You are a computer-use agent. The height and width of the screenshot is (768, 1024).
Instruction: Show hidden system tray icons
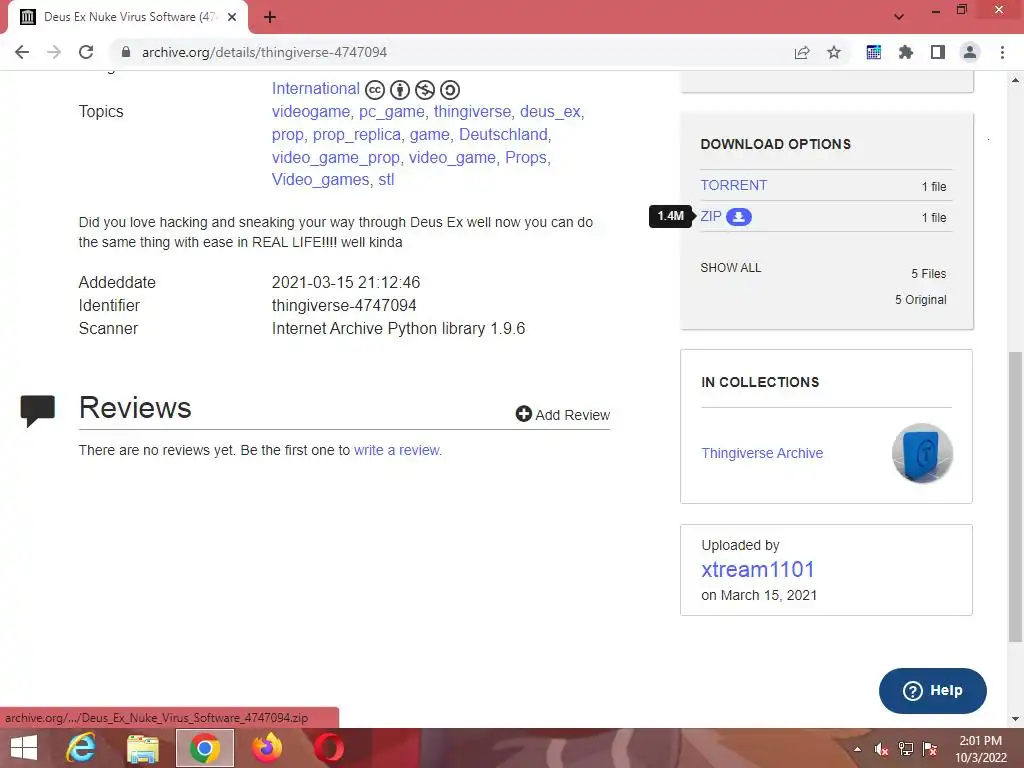[857, 749]
